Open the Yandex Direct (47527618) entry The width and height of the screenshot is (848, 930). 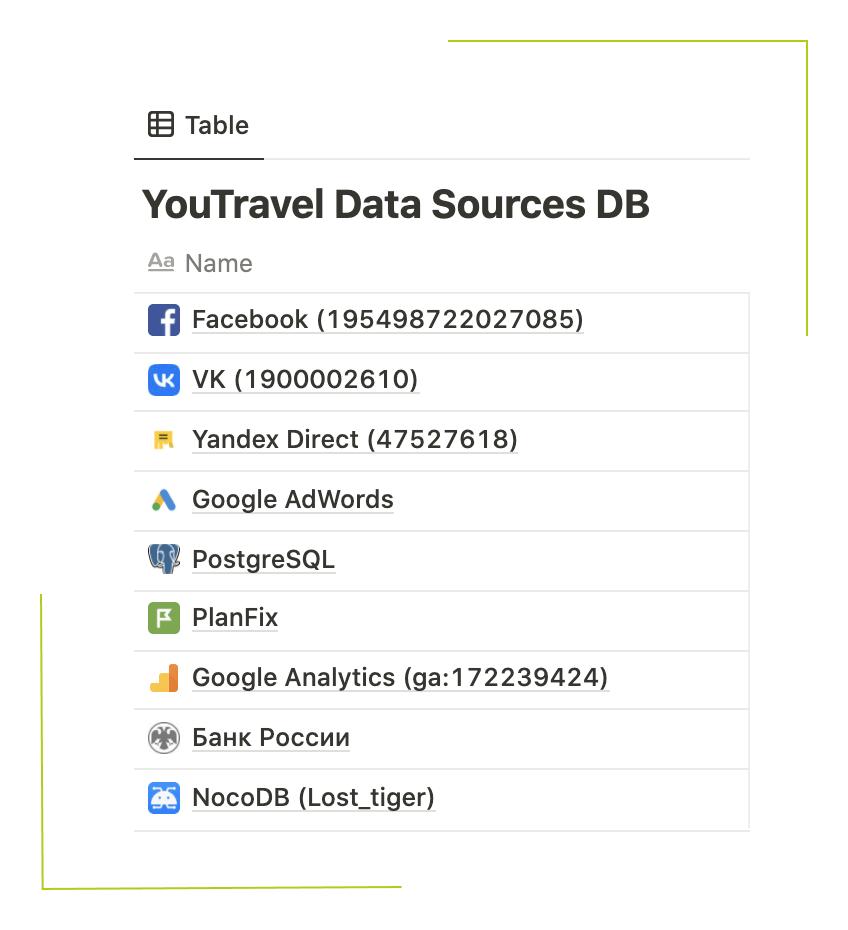[x=354, y=440]
